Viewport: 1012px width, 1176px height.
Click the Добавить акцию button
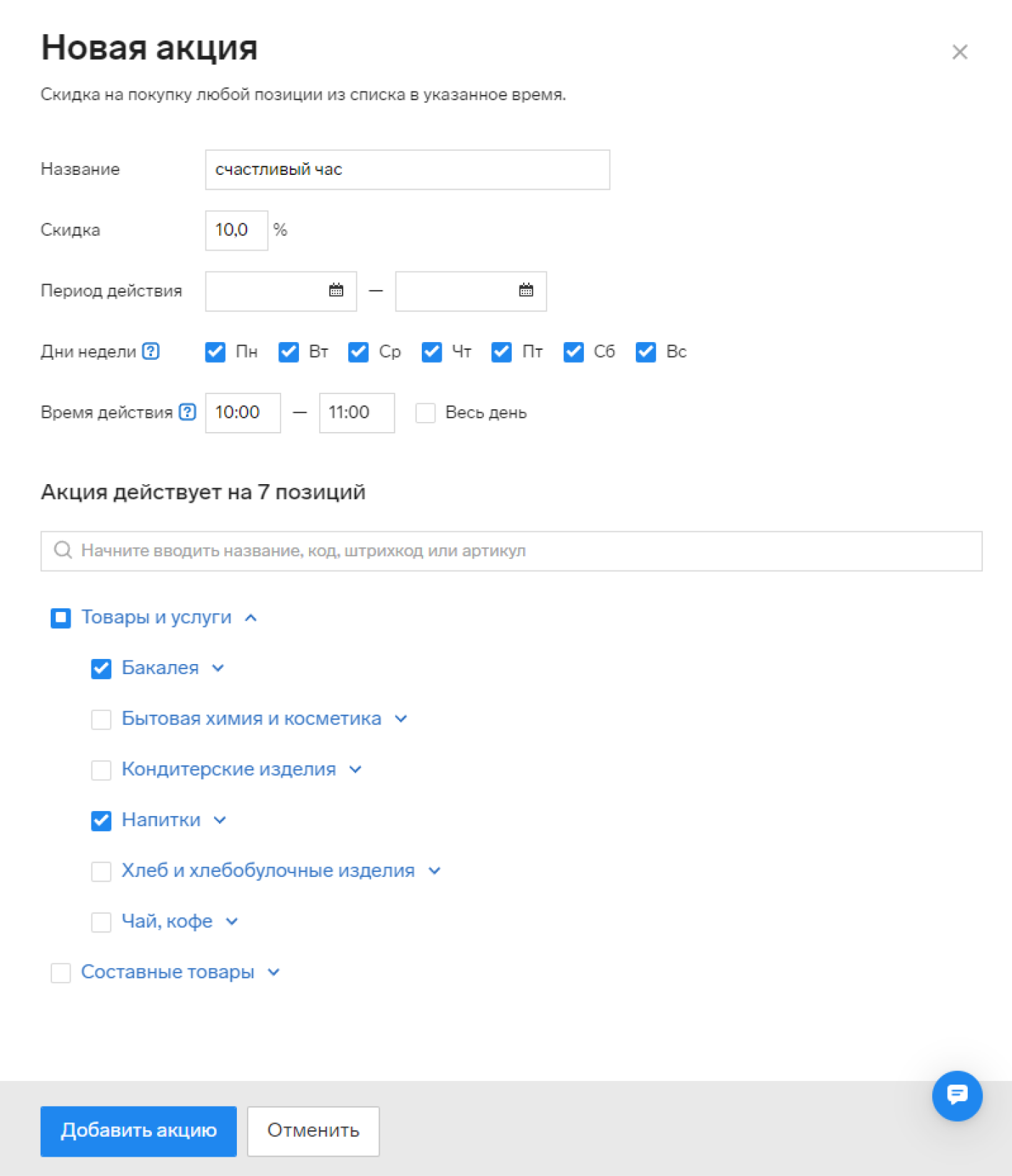click(x=138, y=1131)
